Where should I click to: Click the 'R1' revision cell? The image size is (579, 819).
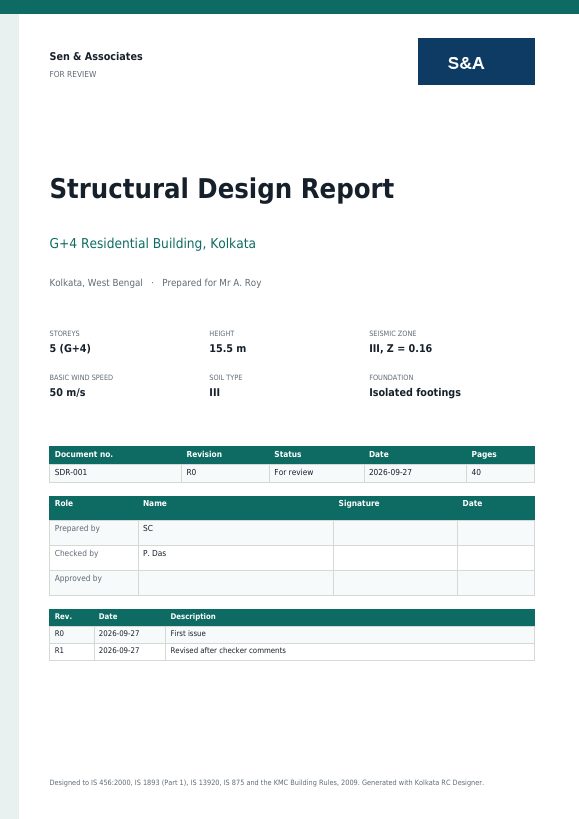tap(72, 651)
